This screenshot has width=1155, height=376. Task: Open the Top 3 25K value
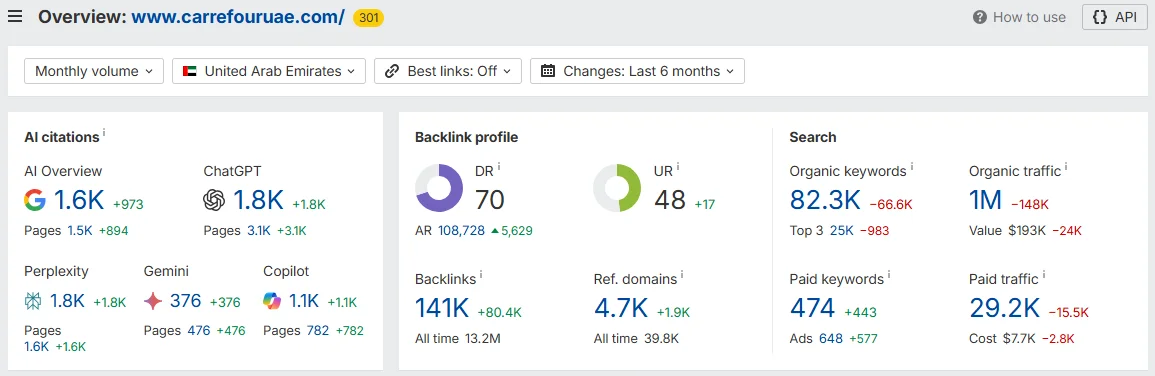click(x=842, y=231)
